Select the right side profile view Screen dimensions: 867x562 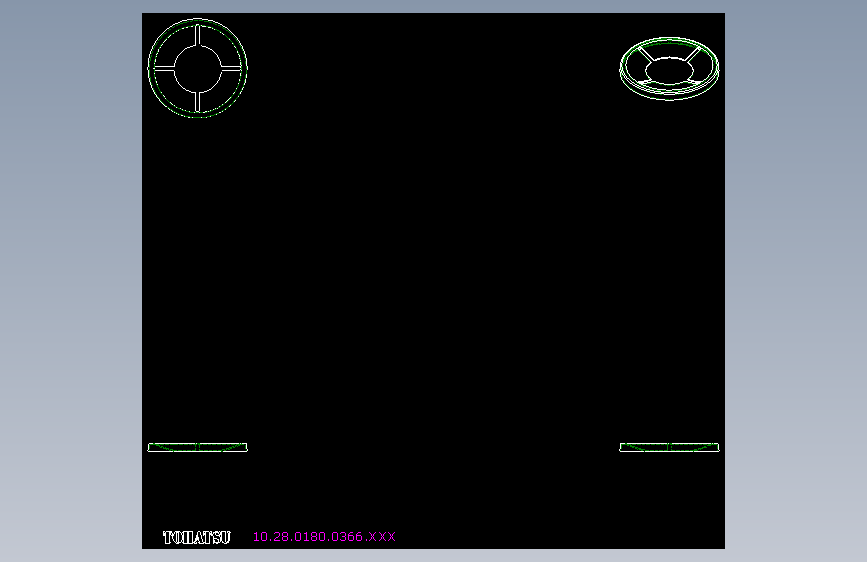[669, 447]
